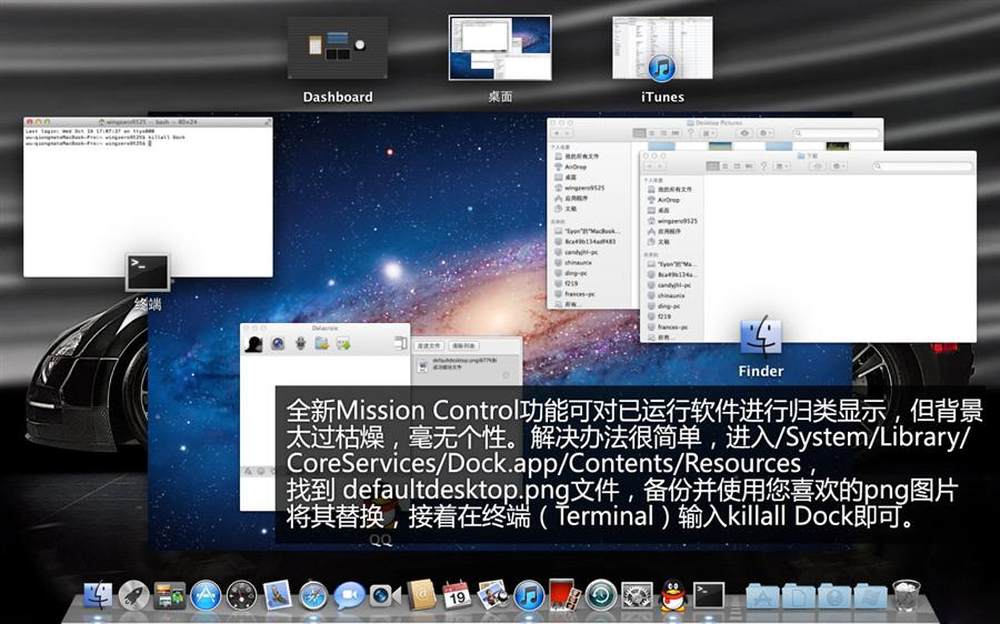This screenshot has height=624, width=1000.
Task: Open Address Book icon in the Dock
Action: click(421, 596)
